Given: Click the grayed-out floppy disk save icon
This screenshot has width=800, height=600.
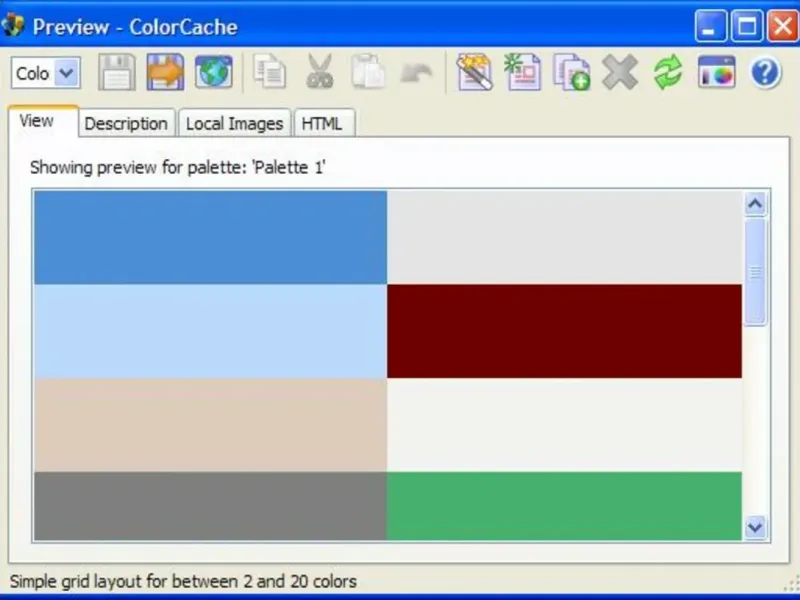Looking at the screenshot, I should click(117, 72).
